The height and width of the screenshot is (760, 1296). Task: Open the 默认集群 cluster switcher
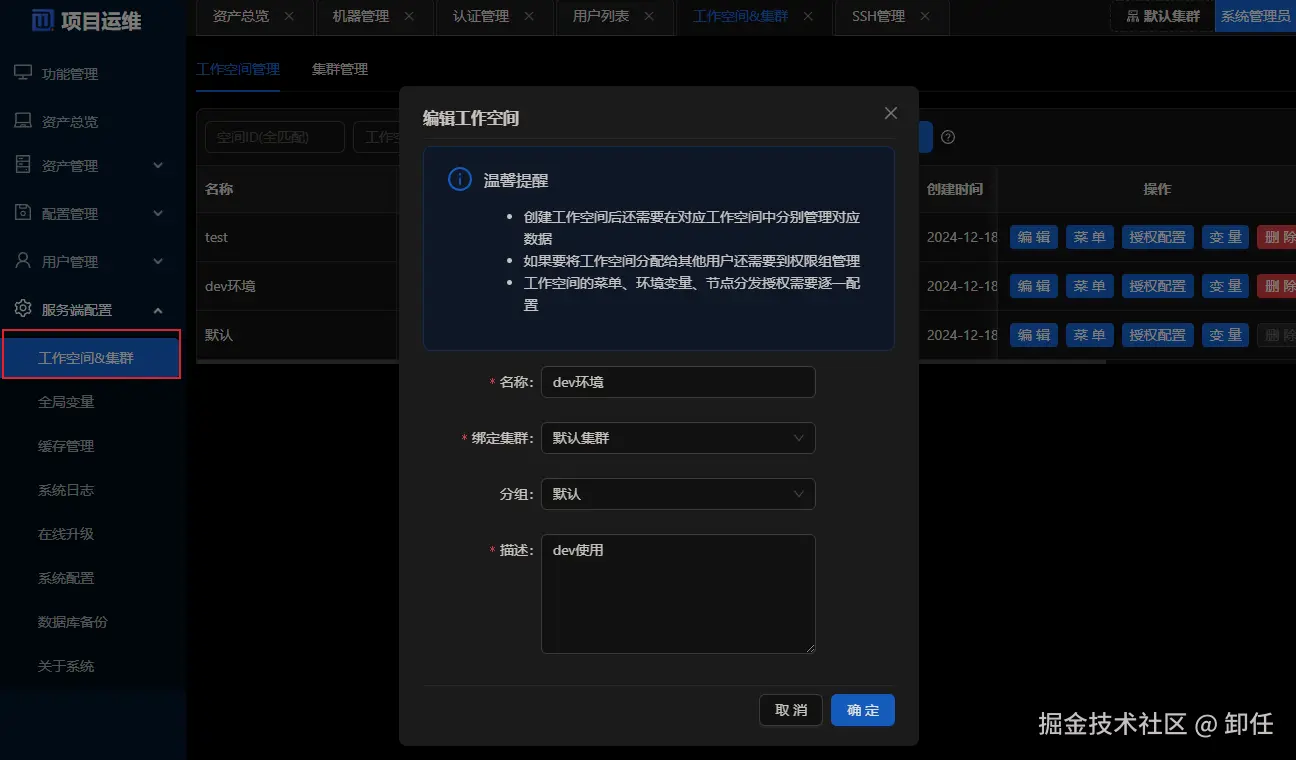[1162, 16]
